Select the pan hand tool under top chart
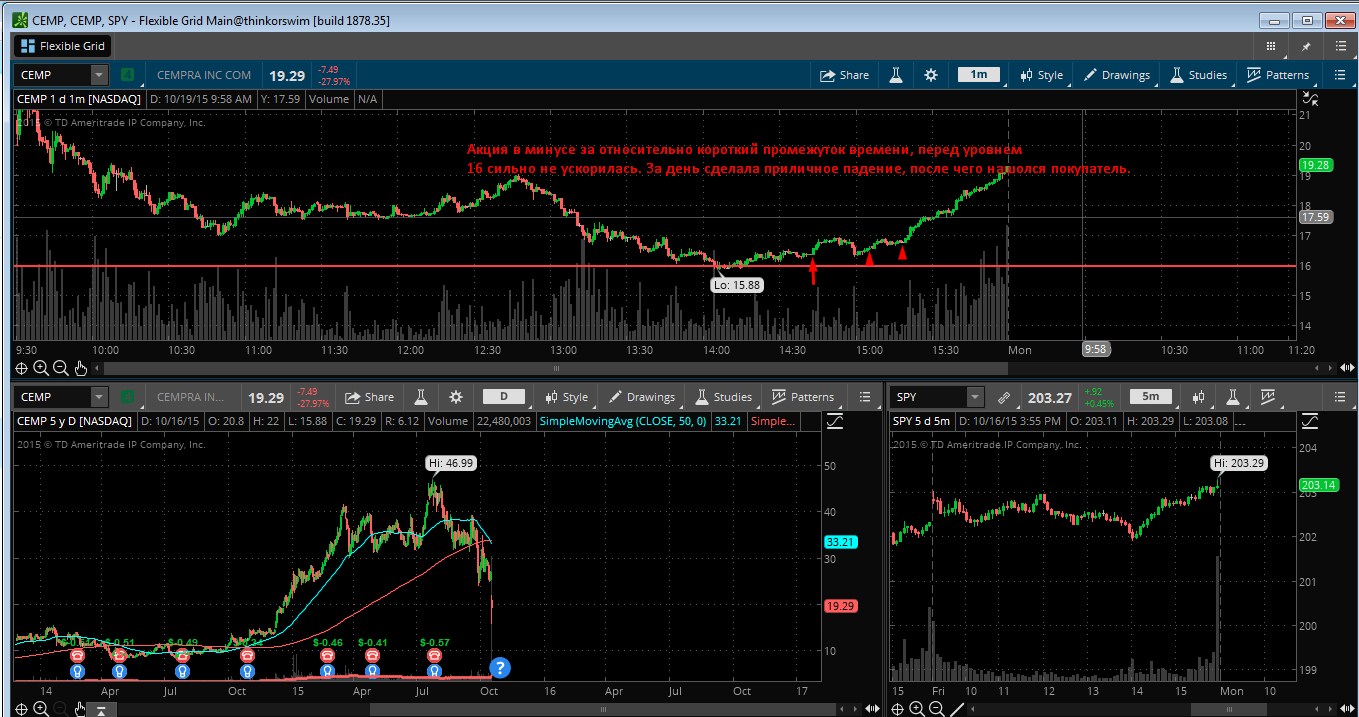 point(81,368)
